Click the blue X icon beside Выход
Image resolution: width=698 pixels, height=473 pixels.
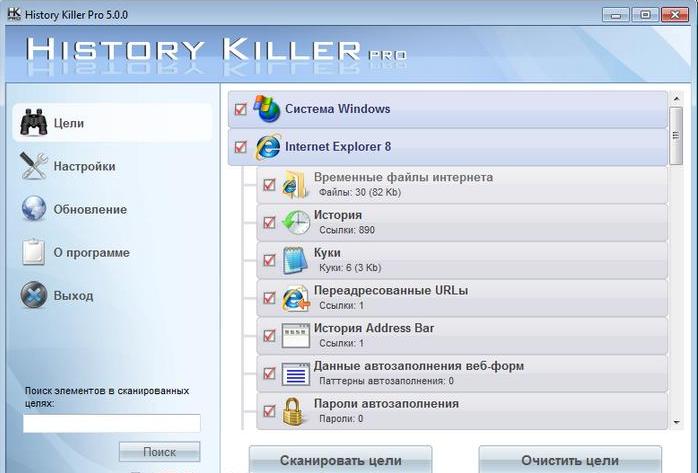(34, 295)
